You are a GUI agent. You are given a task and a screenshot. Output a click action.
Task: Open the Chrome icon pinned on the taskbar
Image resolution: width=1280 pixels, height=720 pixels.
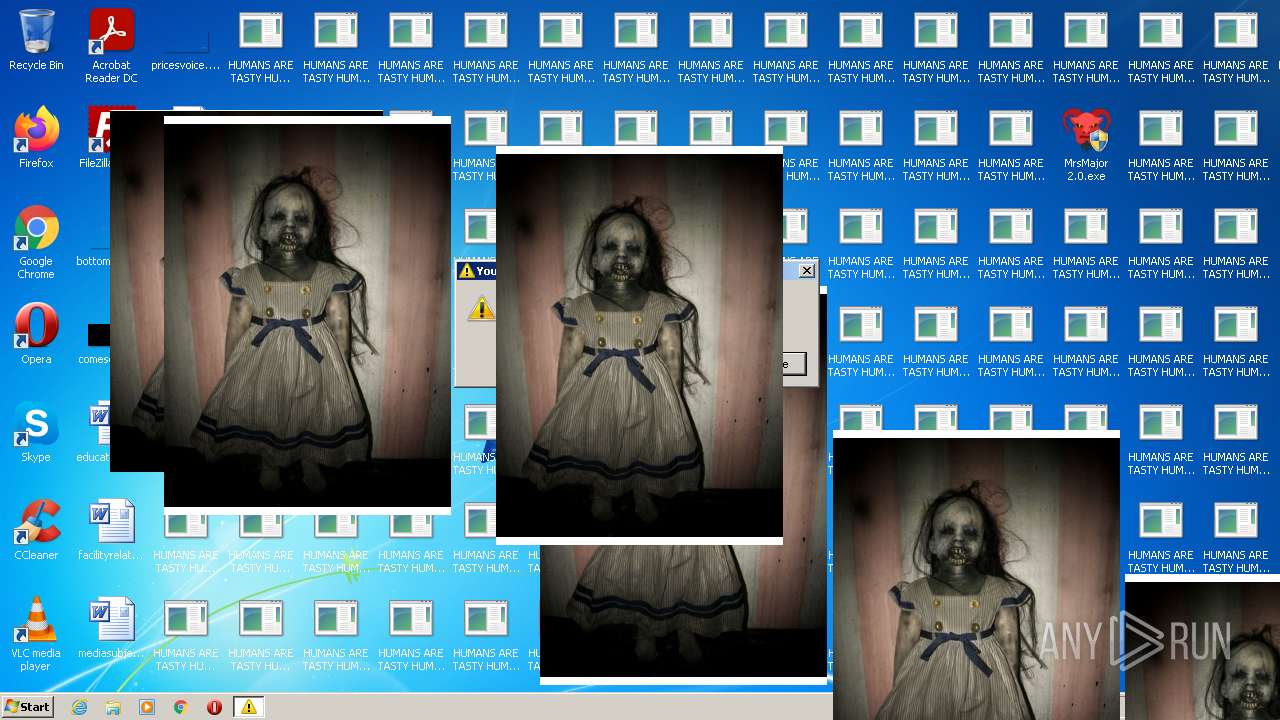pyautogui.click(x=181, y=707)
